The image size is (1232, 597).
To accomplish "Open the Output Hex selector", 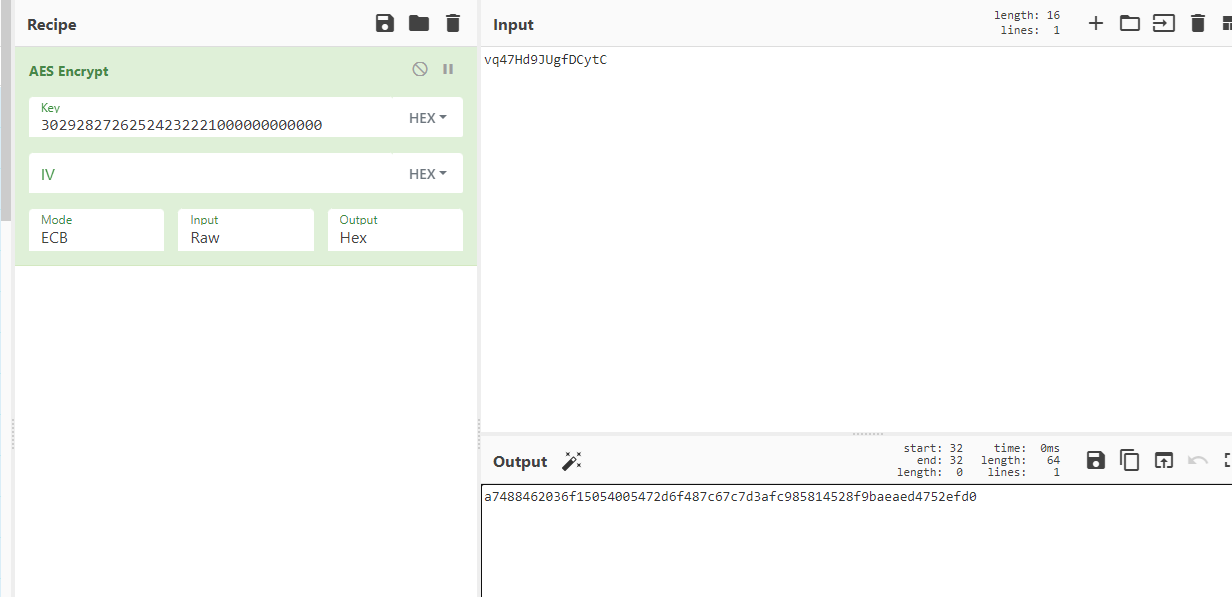I will pyautogui.click(x=395, y=230).
